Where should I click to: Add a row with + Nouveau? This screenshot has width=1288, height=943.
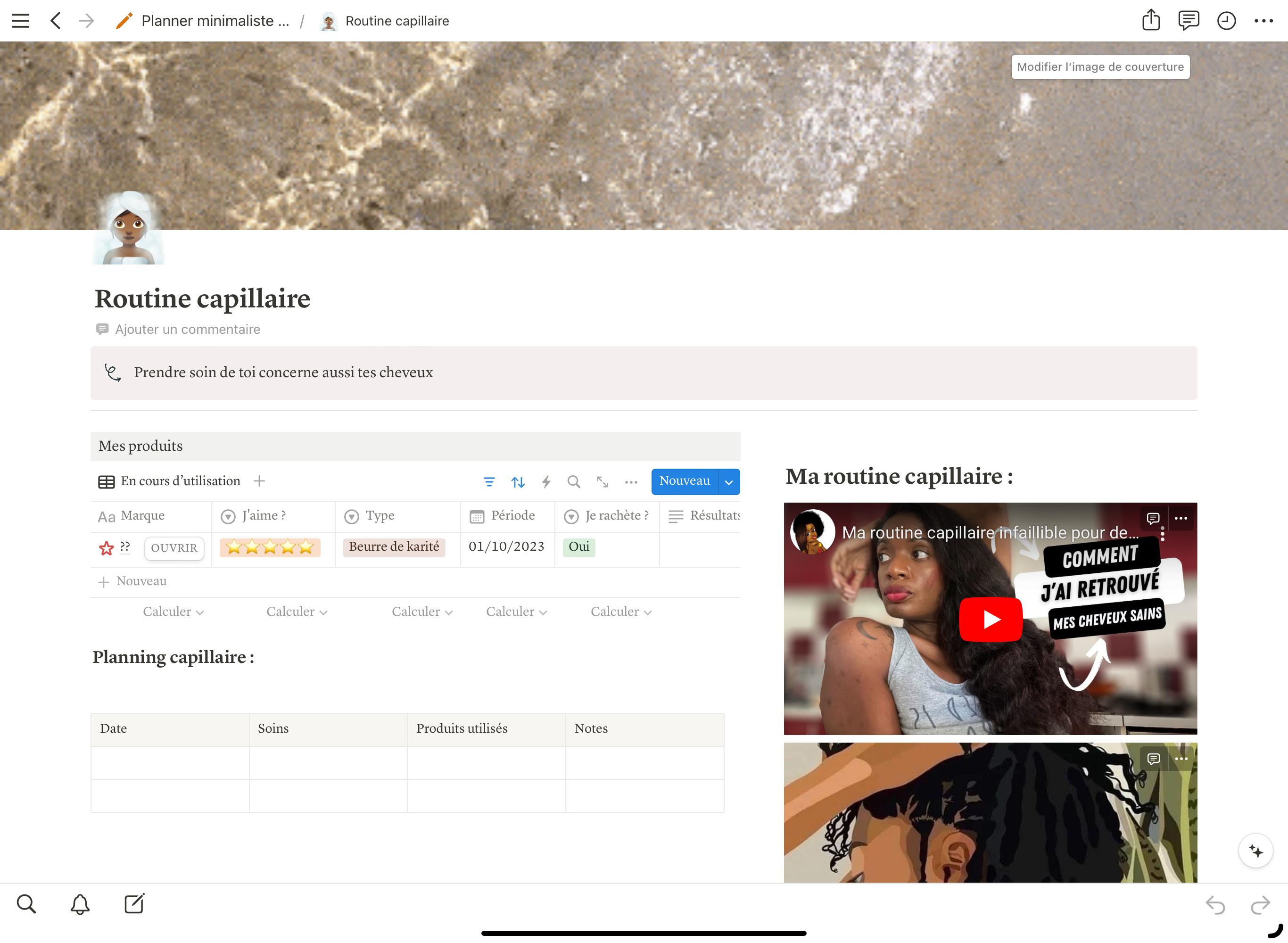coord(133,582)
